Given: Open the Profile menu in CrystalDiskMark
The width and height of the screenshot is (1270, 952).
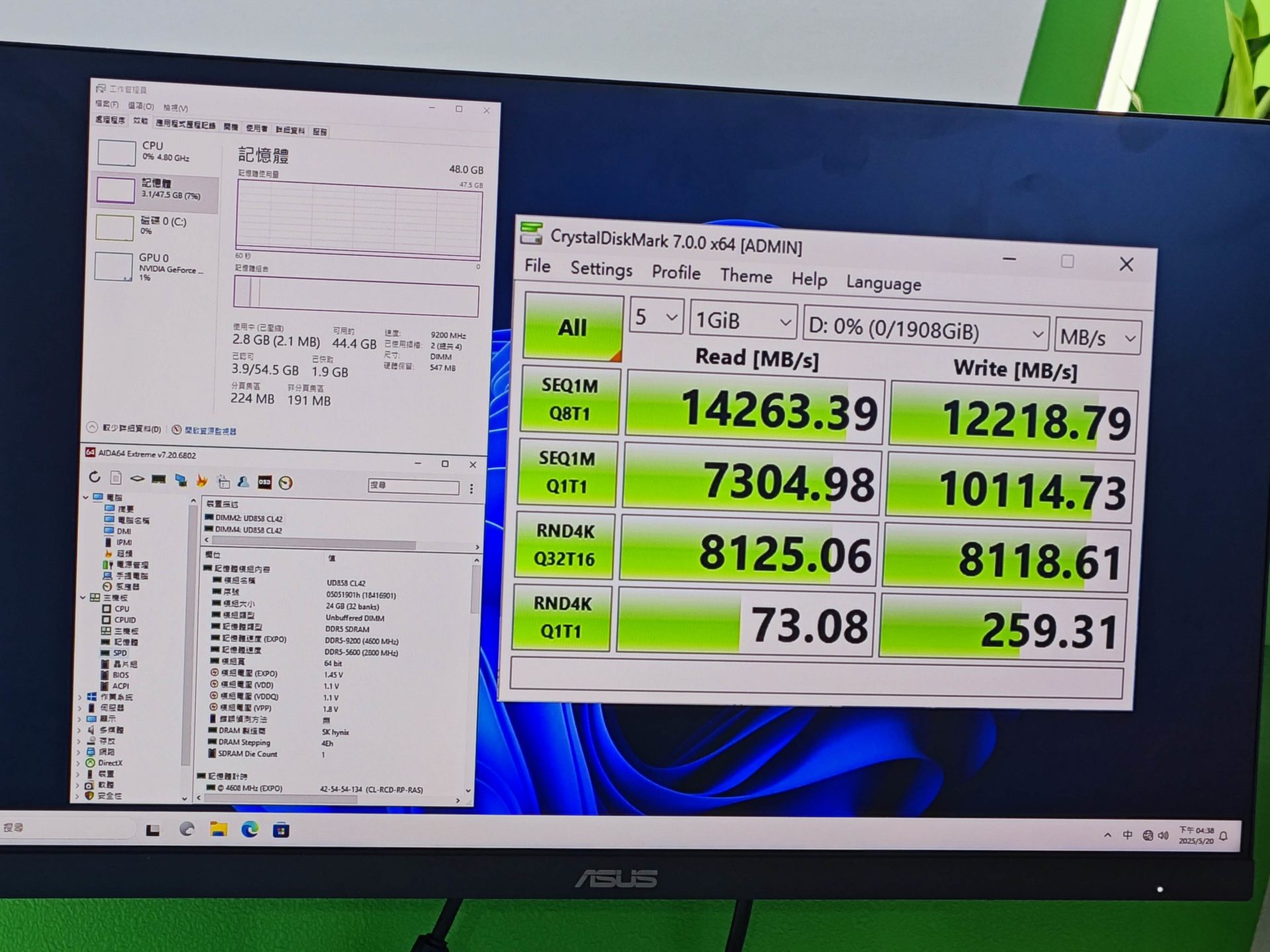Looking at the screenshot, I should coord(675,272).
